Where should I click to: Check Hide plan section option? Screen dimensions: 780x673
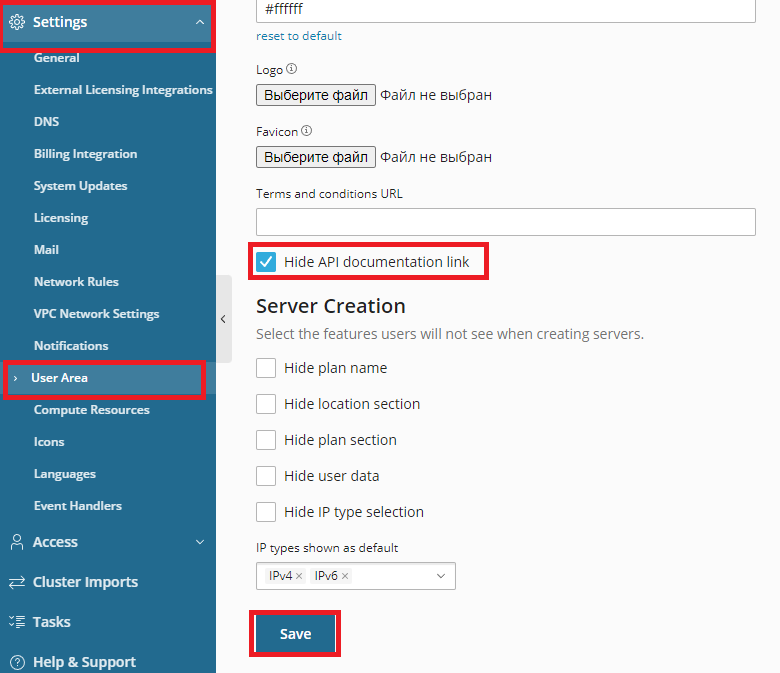click(266, 440)
